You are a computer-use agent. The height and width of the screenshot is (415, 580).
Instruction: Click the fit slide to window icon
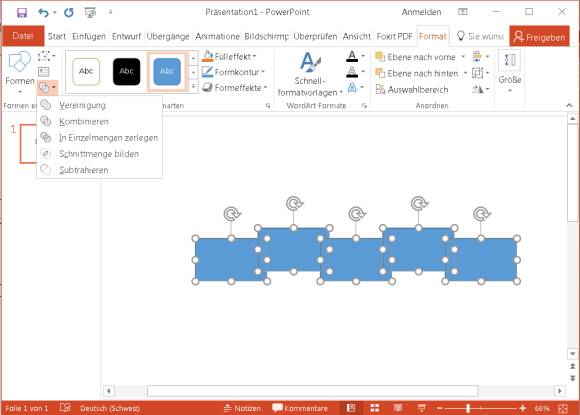point(563,408)
